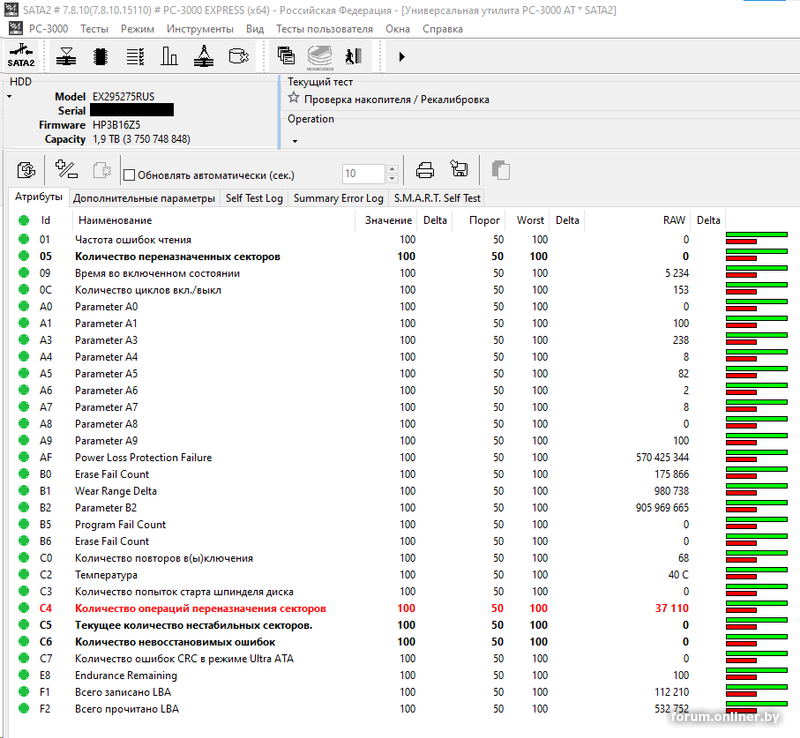Sort by the 'RAW' column header
The height and width of the screenshot is (738, 800).
[673, 220]
